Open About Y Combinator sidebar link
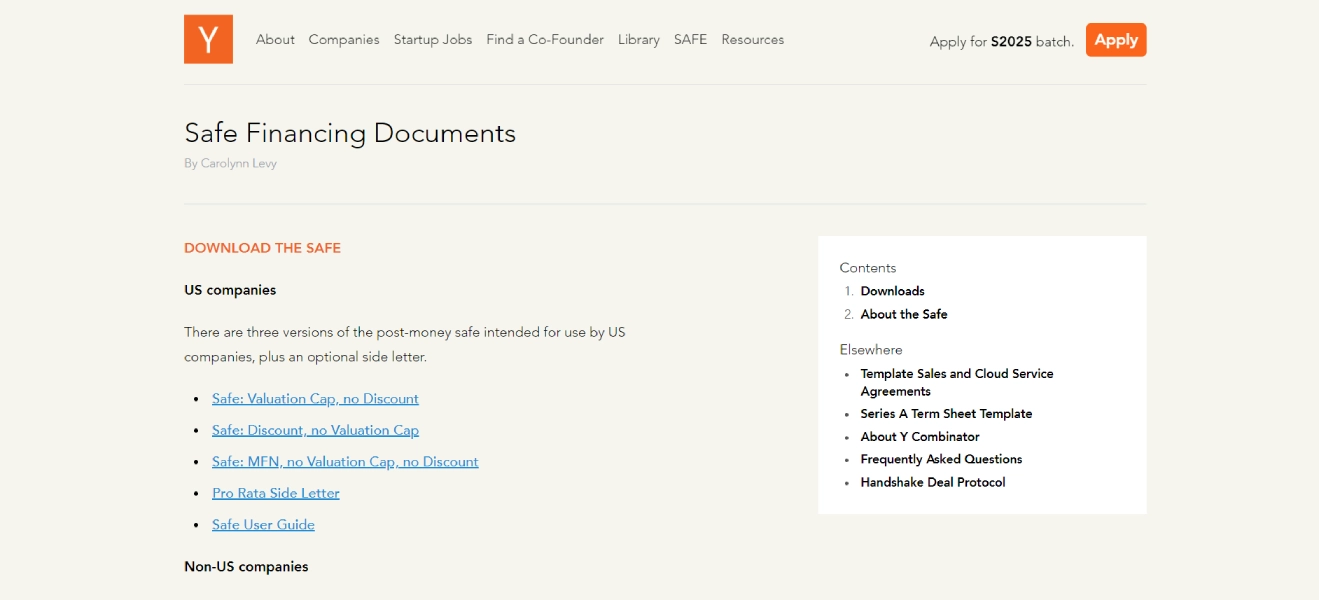Image resolution: width=1319 pixels, height=600 pixels. pos(920,437)
